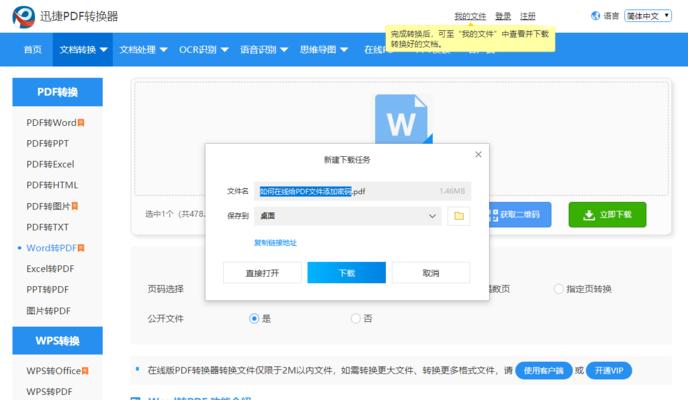Choose PDF转TXT in the sidebar

(x=47, y=227)
